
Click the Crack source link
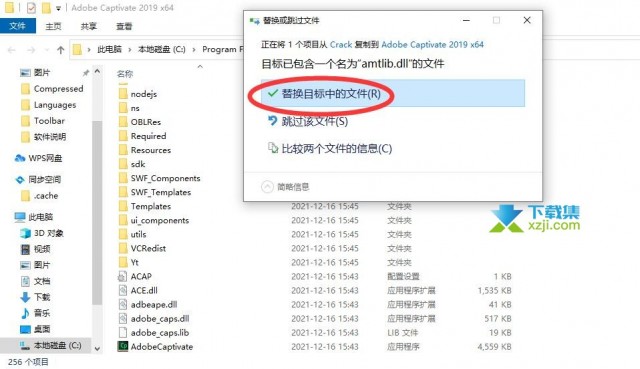(341, 44)
